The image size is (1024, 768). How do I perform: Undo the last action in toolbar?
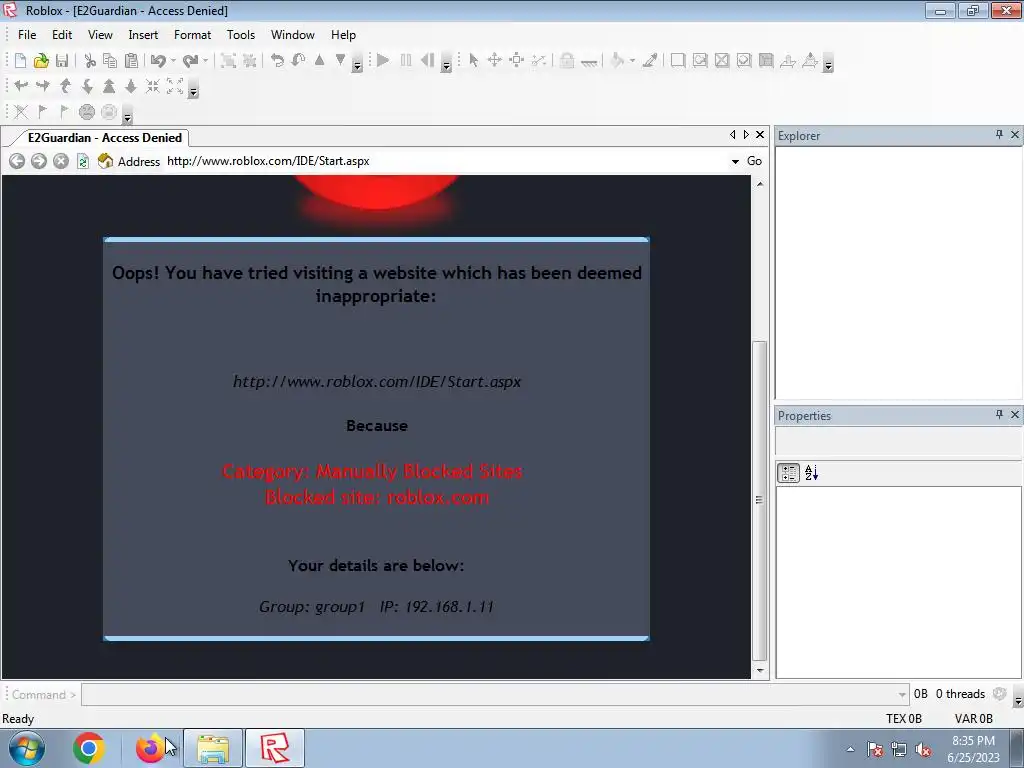coord(157,61)
